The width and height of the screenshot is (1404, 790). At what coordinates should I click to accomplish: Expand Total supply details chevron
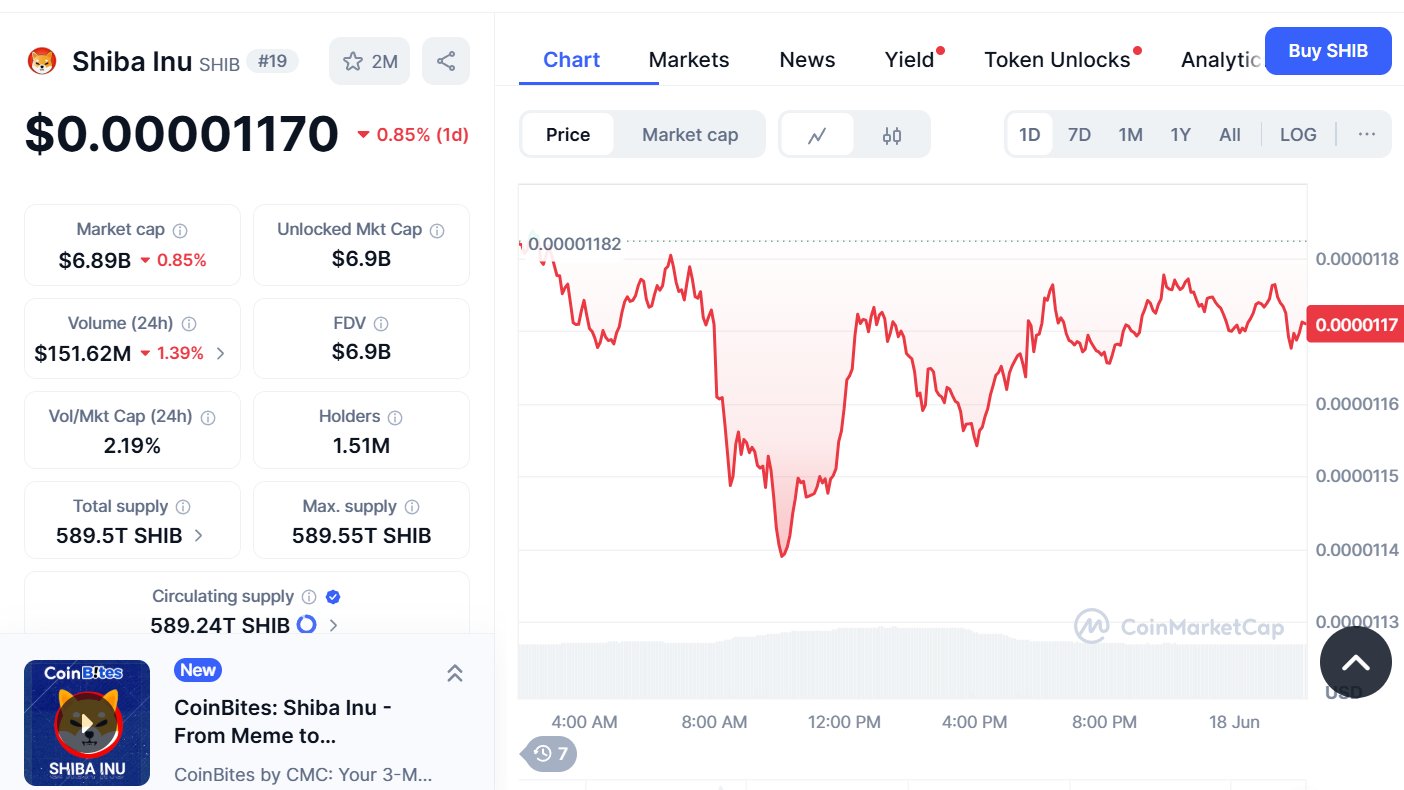point(198,536)
